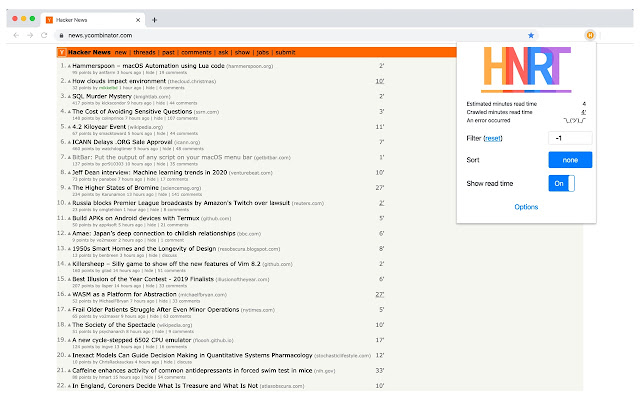This screenshot has width=640, height=400.
Task: Click the bookmark star in address bar
Action: (x=531, y=36)
